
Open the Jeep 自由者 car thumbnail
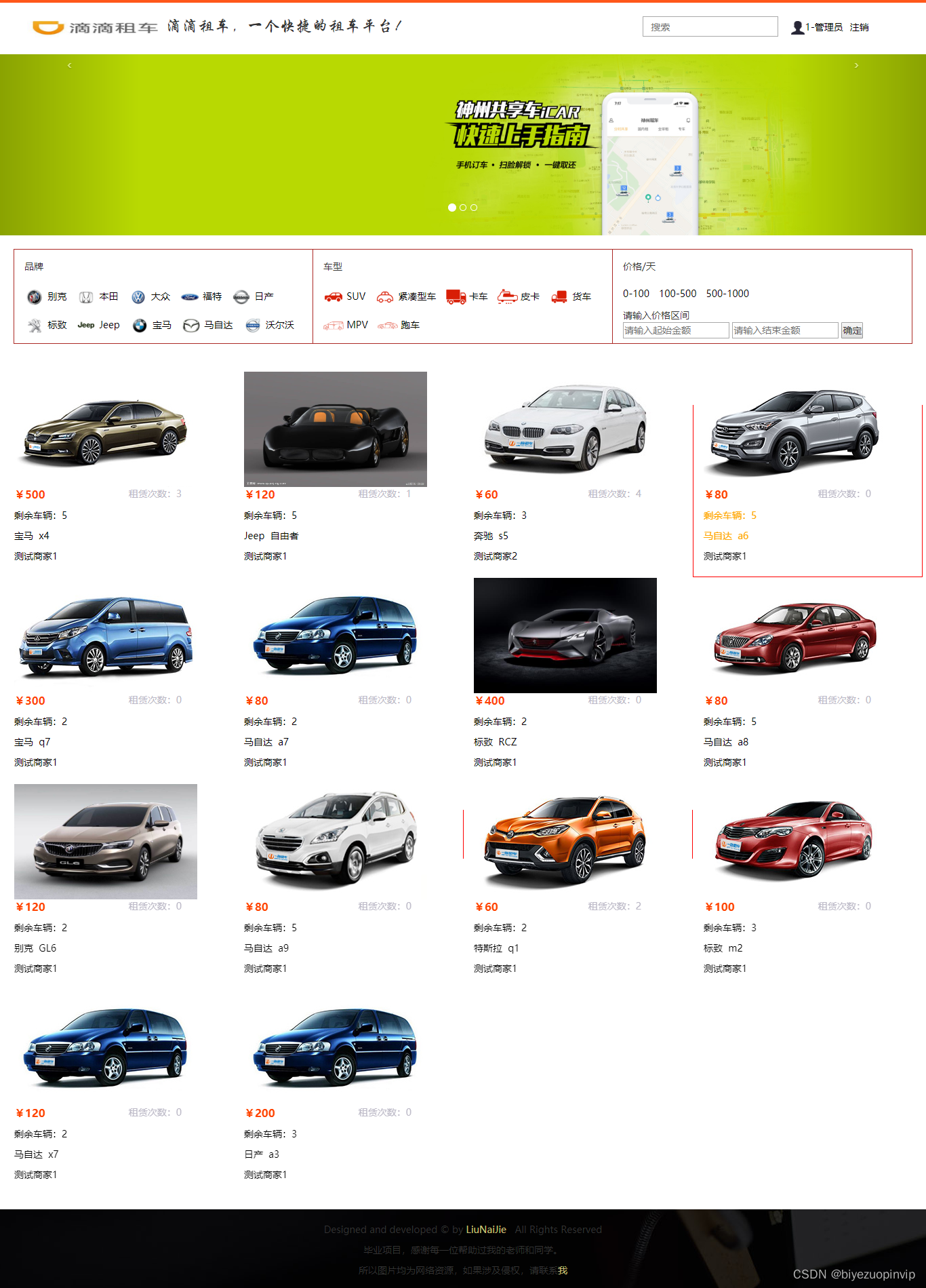pyautogui.click(x=336, y=429)
